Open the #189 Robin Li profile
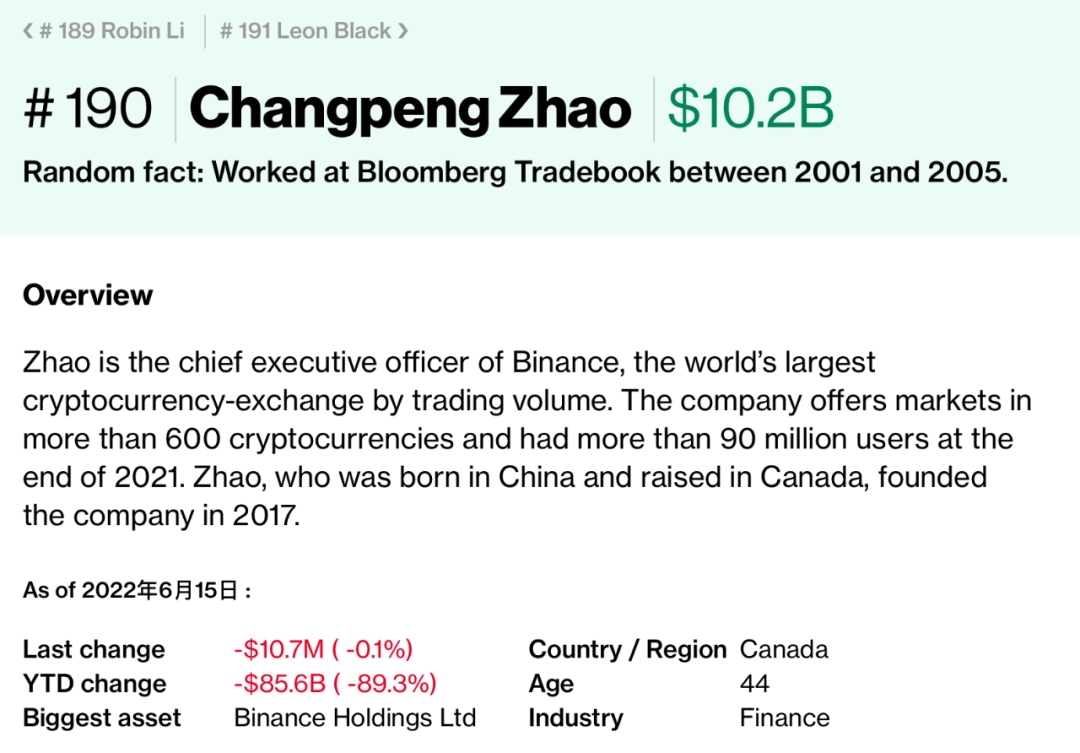Image resolution: width=1080 pixels, height=753 pixels. 110,31
